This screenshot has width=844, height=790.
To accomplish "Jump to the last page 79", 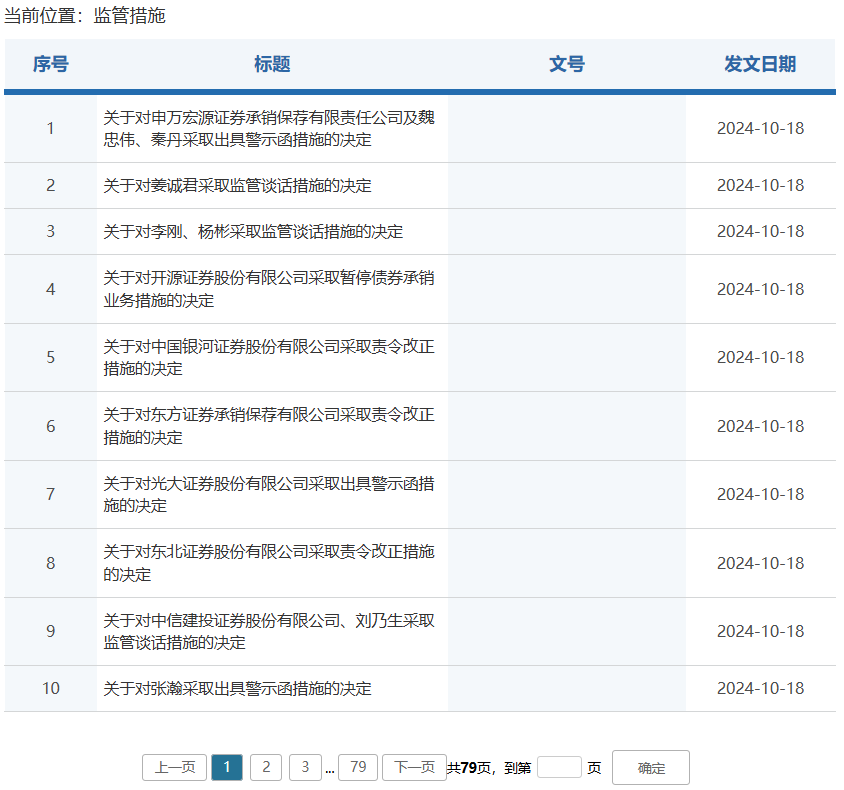I will click(357, 767).
